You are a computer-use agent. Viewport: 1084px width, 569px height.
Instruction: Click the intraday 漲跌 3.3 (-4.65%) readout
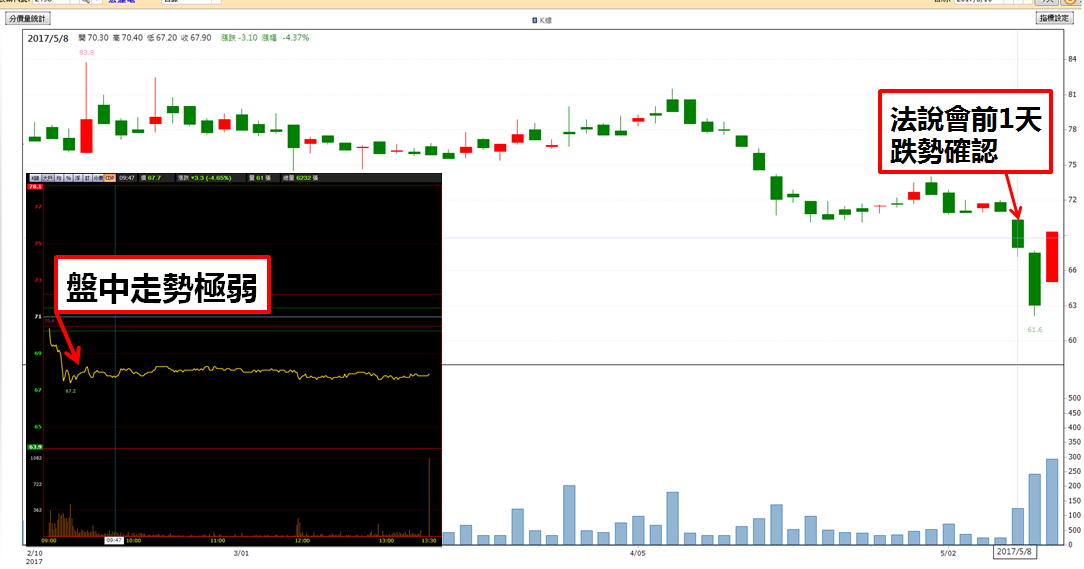[x=204, y=178]
